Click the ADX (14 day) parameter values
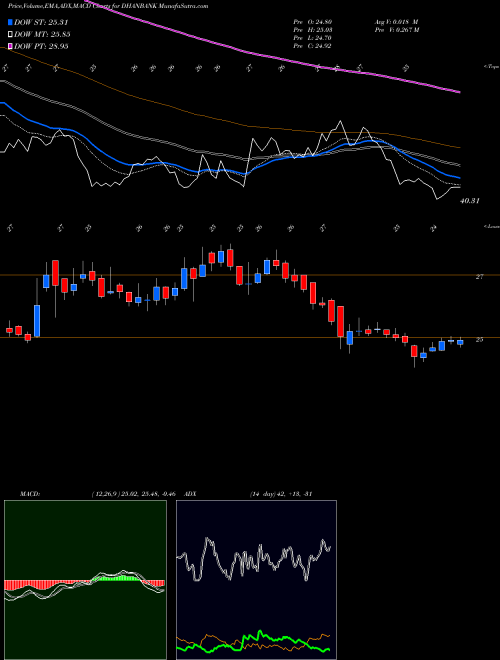Image resolution: width=500 pixels, height=660 pixels. tap(280, 493)
